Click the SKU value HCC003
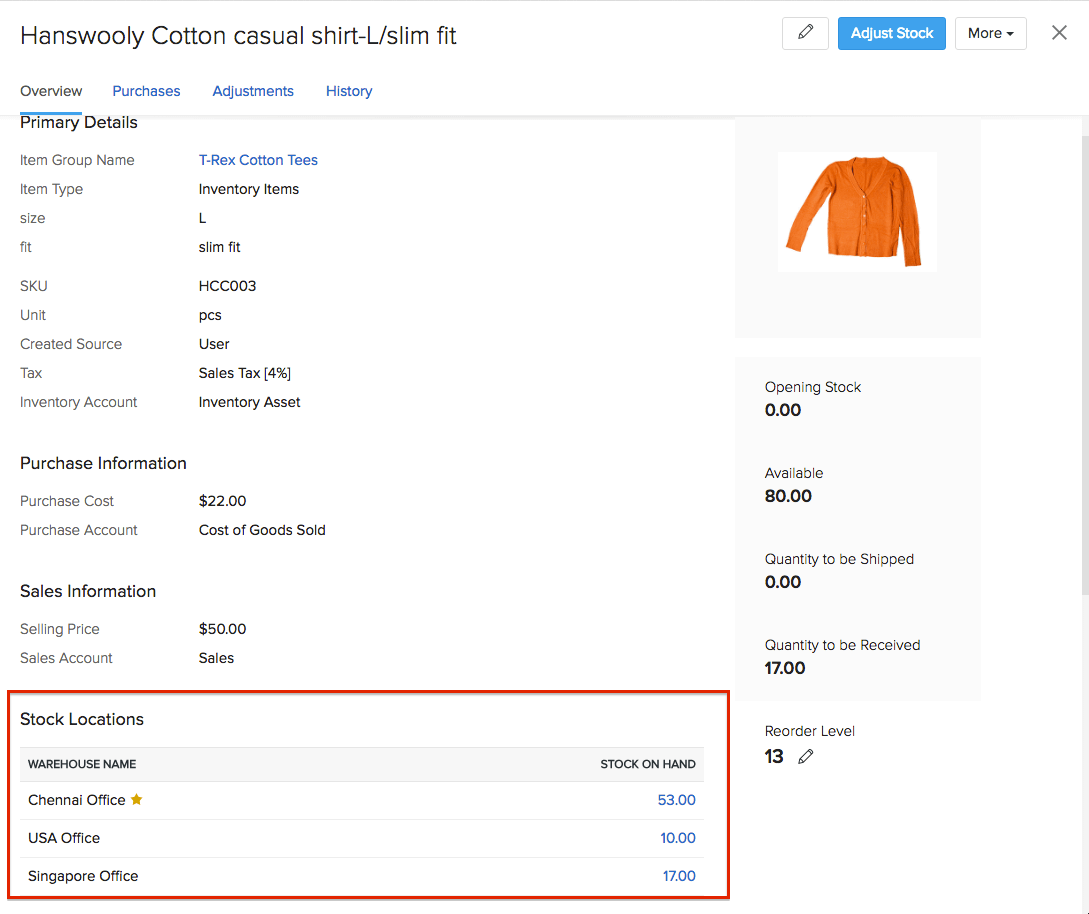Image resolution: width=1089 pixels, height=914 pixels. coord(227,286)
